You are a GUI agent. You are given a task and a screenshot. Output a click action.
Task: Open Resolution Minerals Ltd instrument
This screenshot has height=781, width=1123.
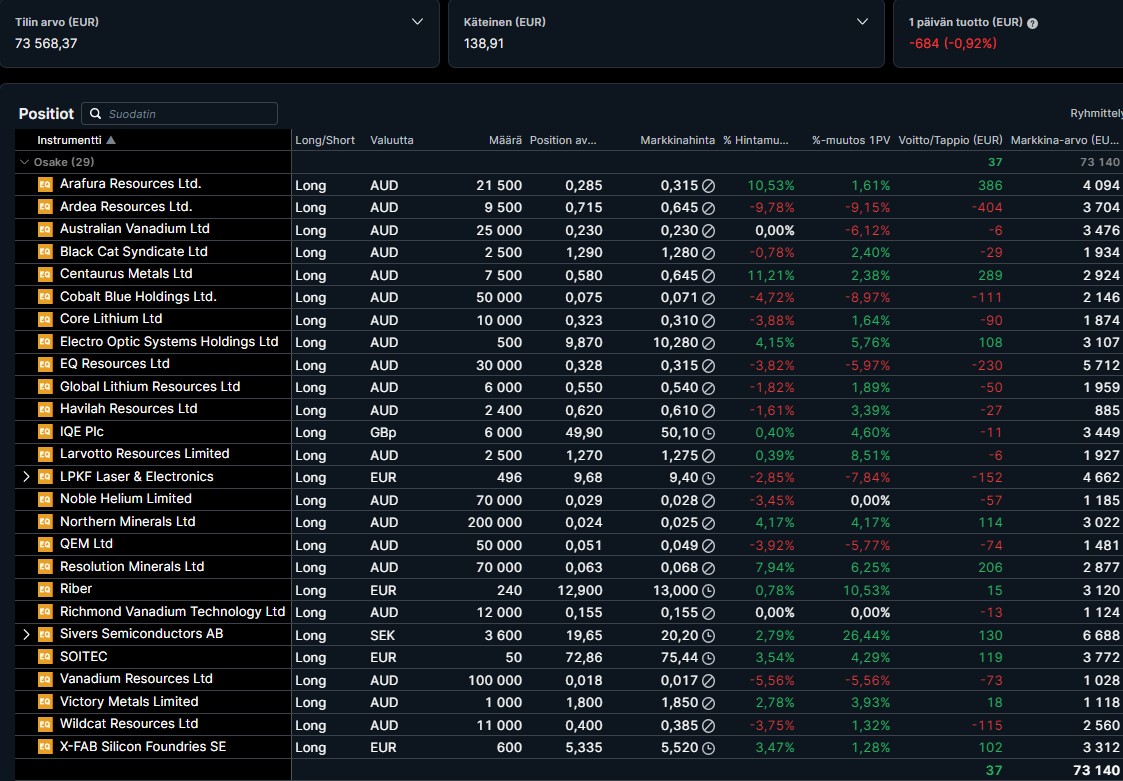coord(132,566)
